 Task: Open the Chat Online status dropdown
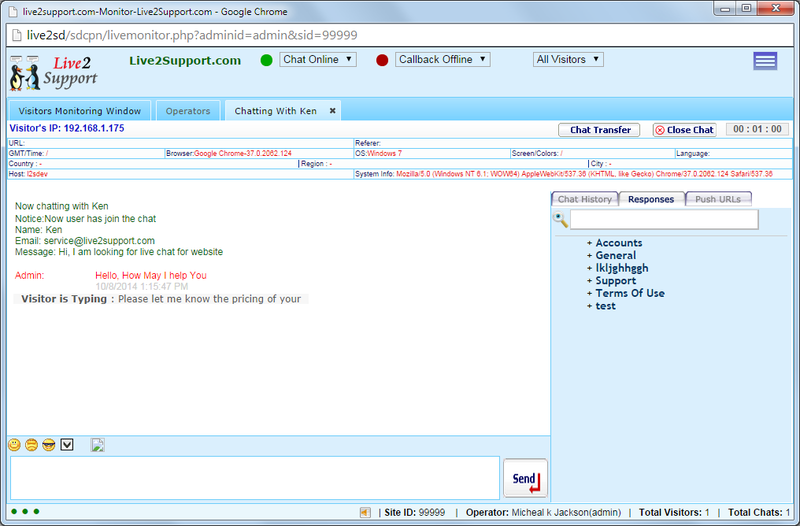(317, 60)
